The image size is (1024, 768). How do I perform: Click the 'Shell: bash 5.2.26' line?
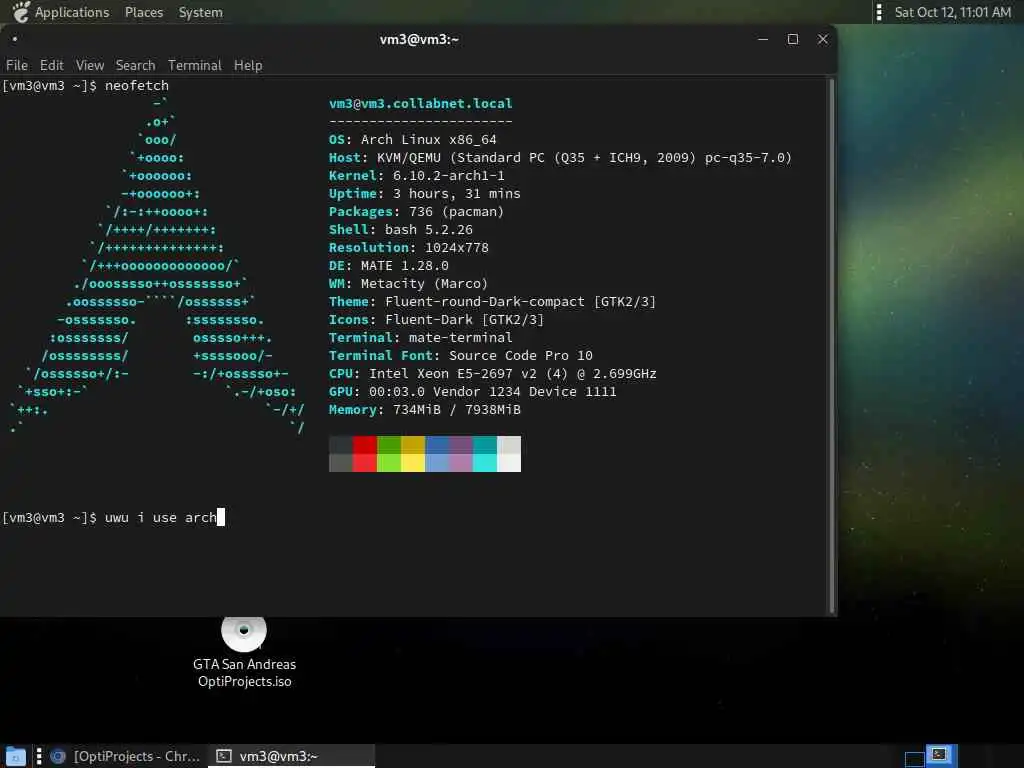tap(400, 229)
